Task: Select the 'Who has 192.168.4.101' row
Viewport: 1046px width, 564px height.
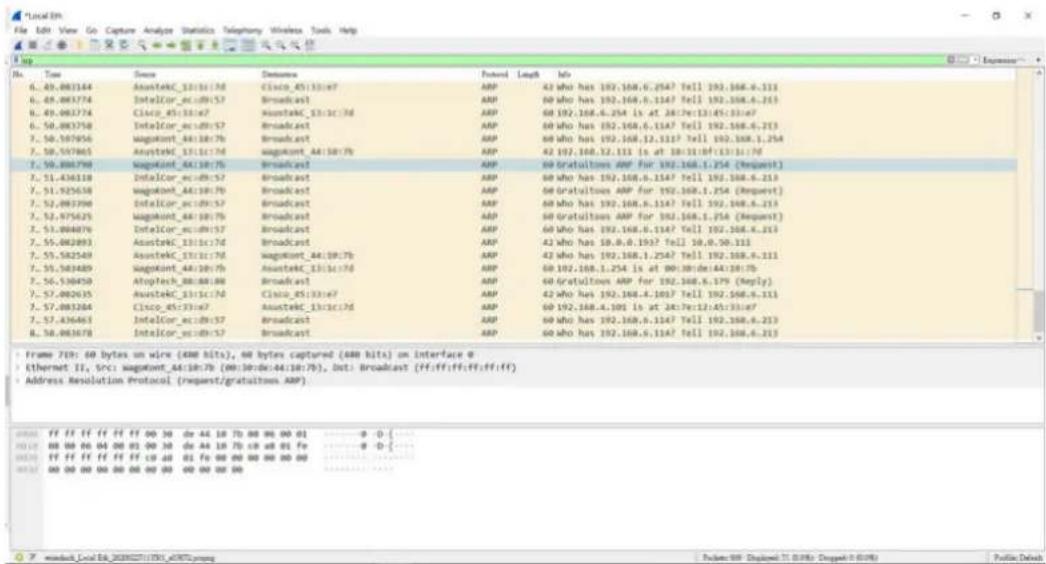Action: coord(513,294)
